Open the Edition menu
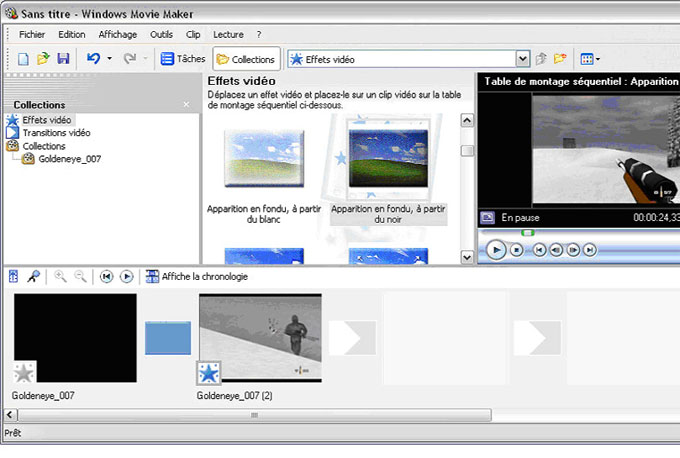The width and height of the screenshot is (680, 458). tap(72, 34)
